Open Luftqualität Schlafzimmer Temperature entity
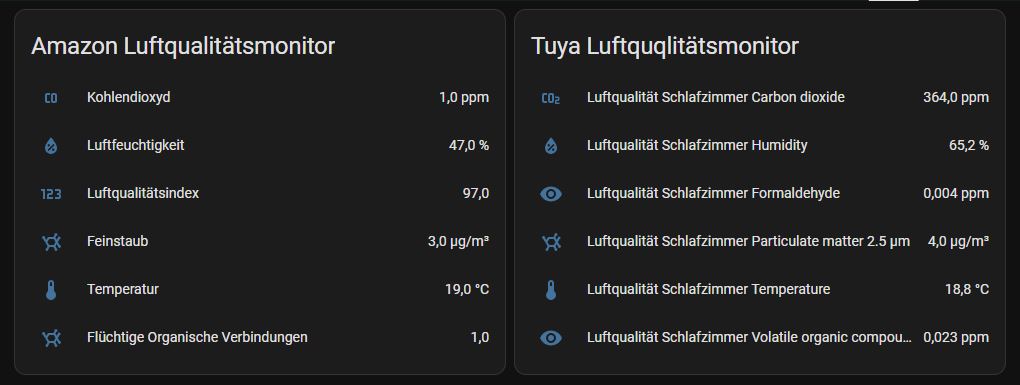Screen dimensions: 1020x385 760,289
